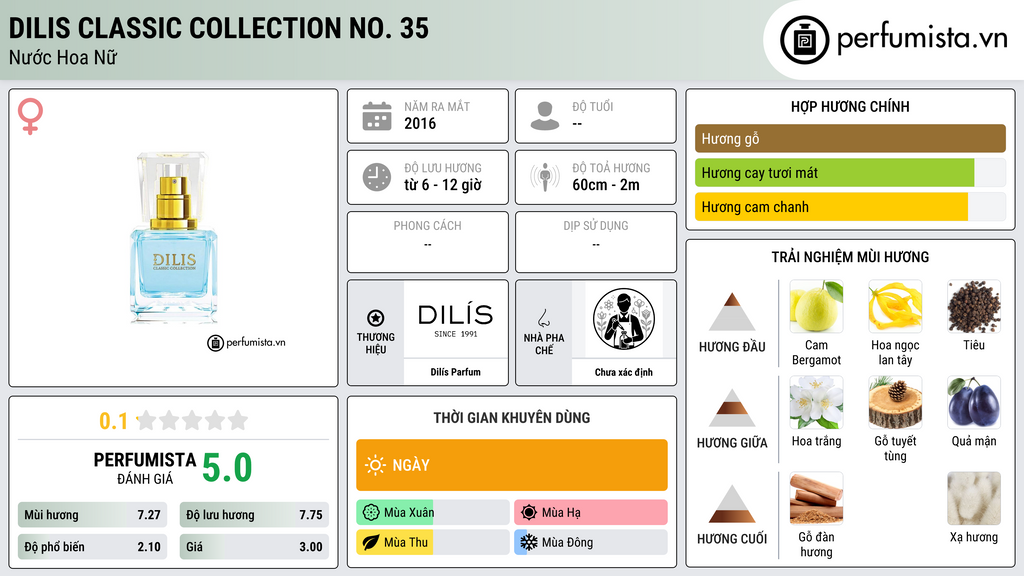Viewport: 1024px width, 576px height.
Task: Click the nose icon above Nhà pha chế
Action: (543, 318)
